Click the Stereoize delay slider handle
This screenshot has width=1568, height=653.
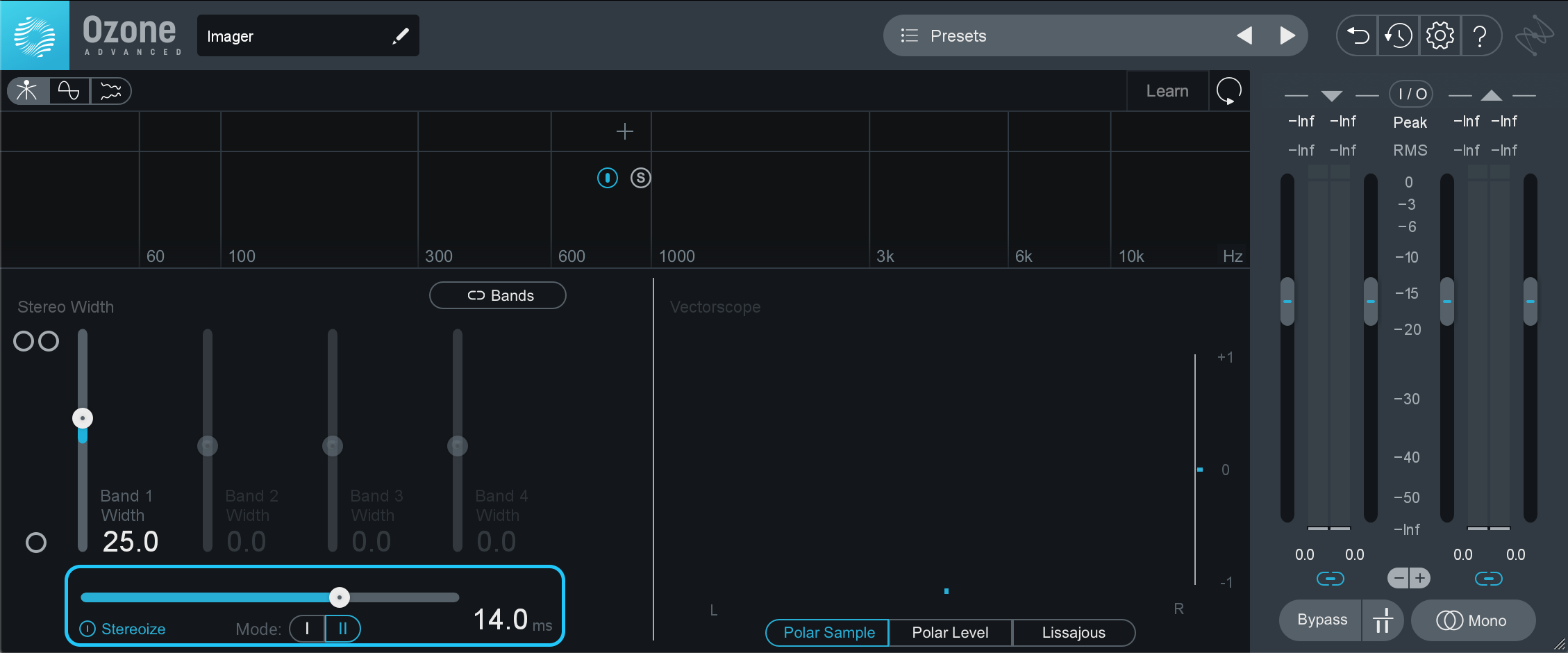[x=340, y=597]
